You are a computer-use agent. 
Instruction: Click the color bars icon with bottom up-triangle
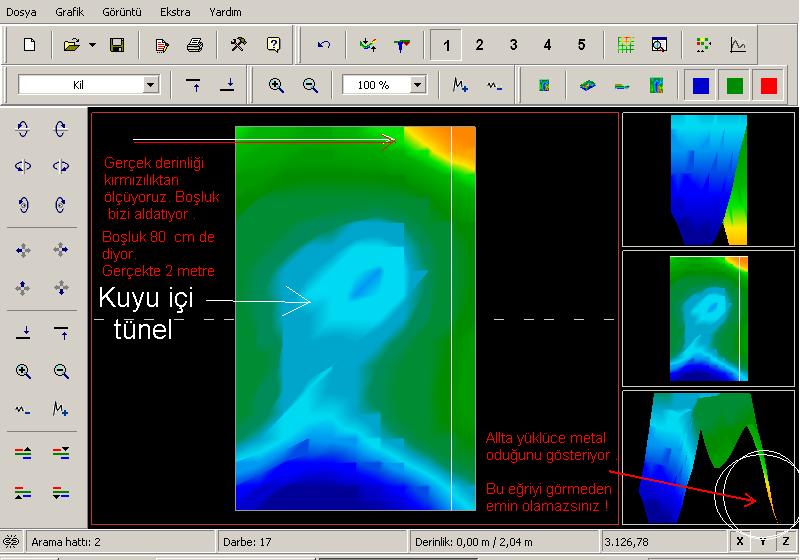pyautogui.click(x=23, y=493)
